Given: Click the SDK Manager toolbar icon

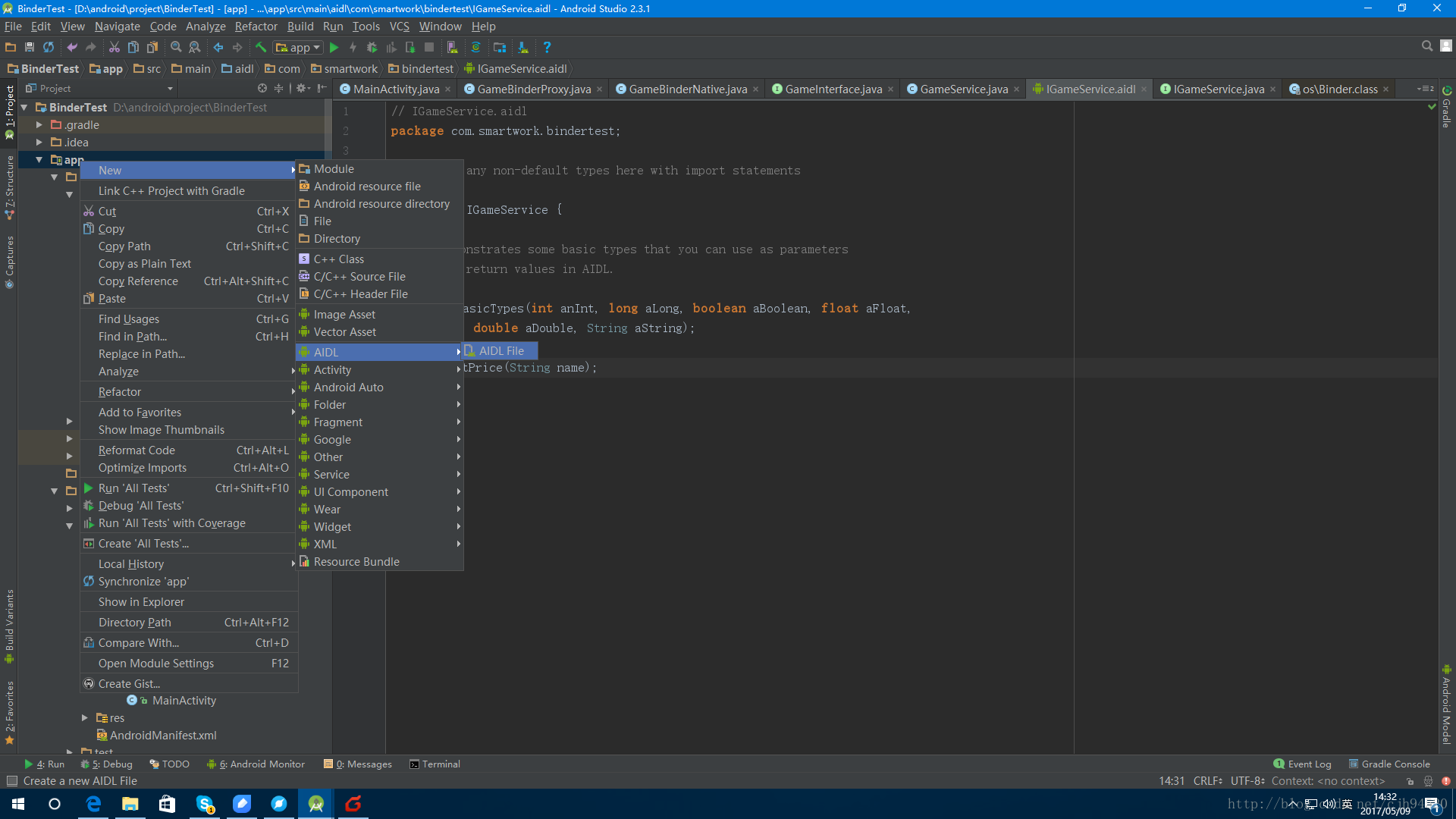Looking at the screenshot, I should tap(523, 47).
